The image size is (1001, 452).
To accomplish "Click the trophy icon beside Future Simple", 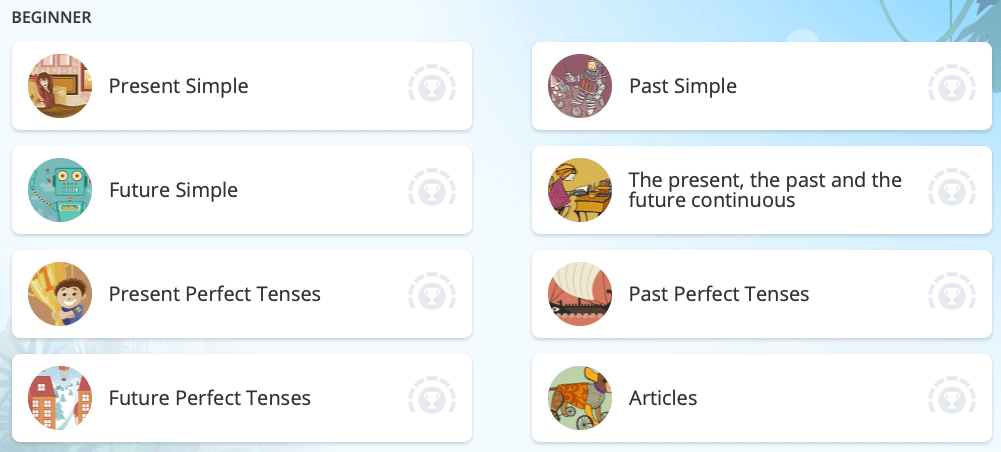I will click(432, 190).
